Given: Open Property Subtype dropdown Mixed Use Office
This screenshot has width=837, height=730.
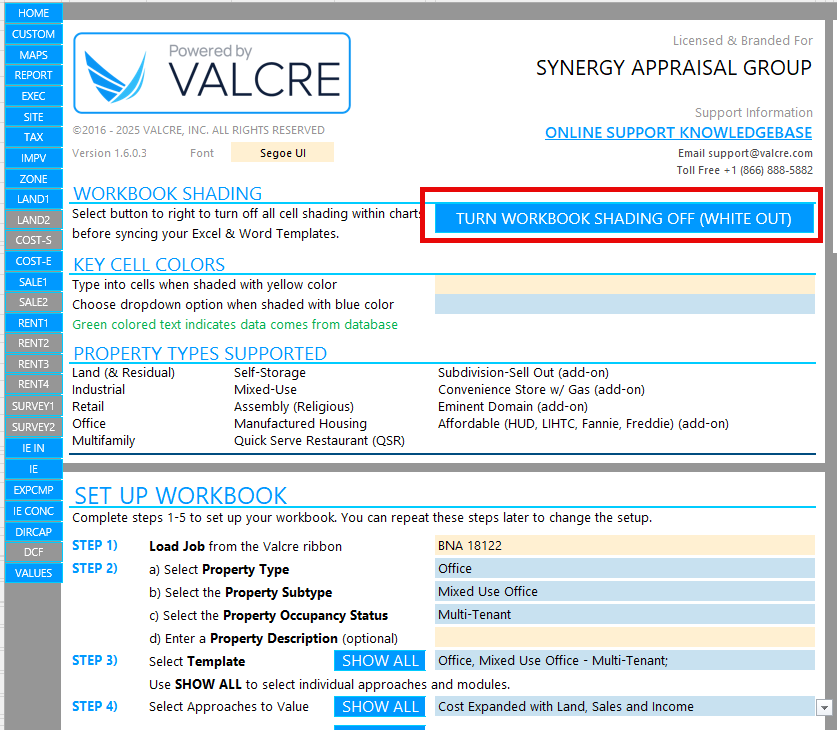Looking at the screenshot, I should [625, 591].
